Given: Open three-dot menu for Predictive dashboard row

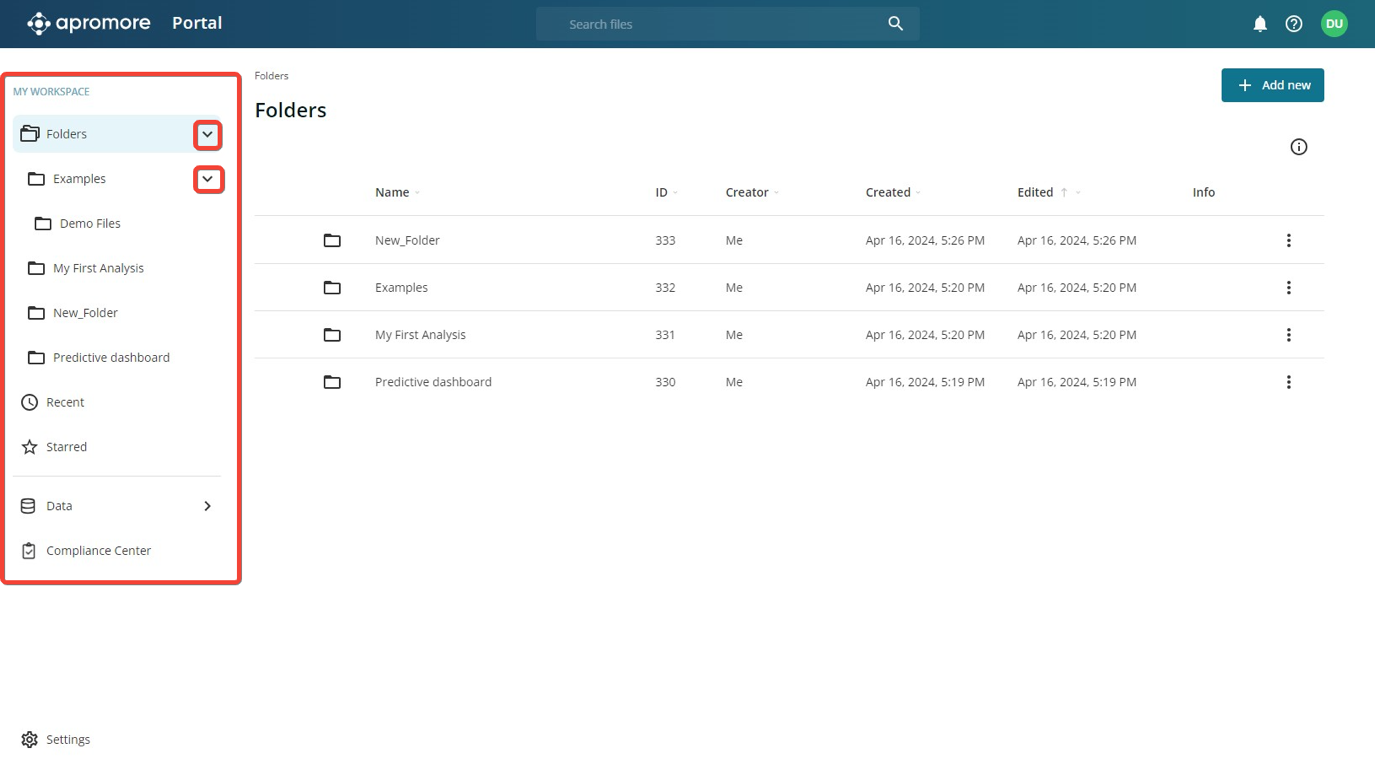Looking at the screenshot, I should (x=1288, y=382).
